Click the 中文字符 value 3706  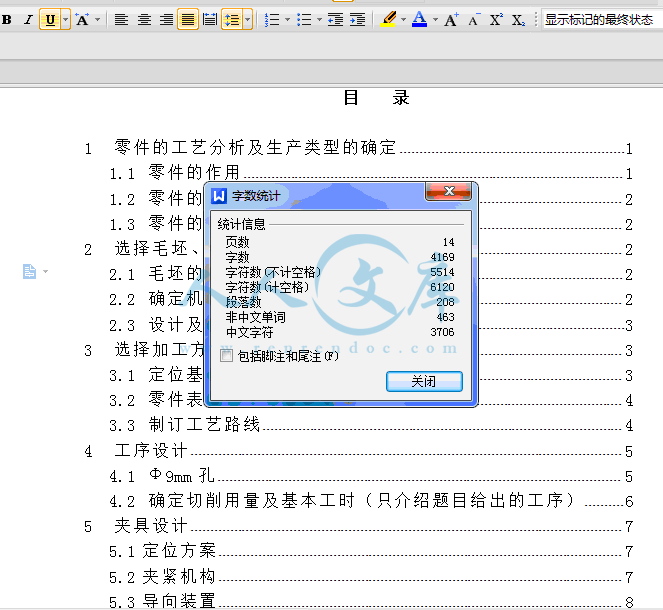click(x=442, y=332)
